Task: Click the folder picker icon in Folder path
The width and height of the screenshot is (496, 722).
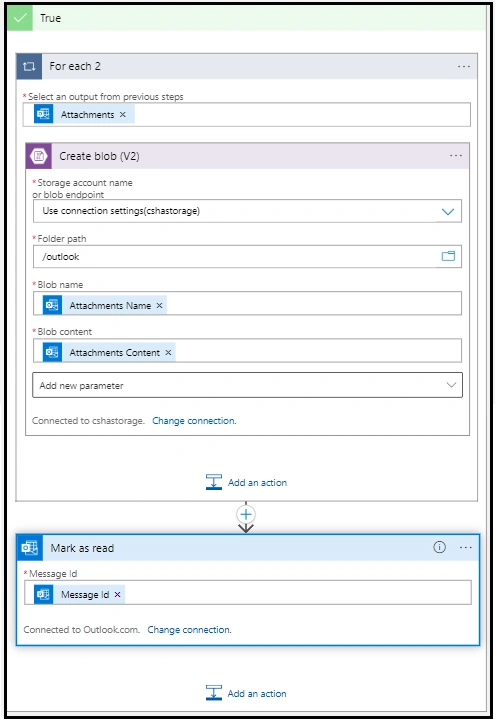Action: tap(448, 256)
